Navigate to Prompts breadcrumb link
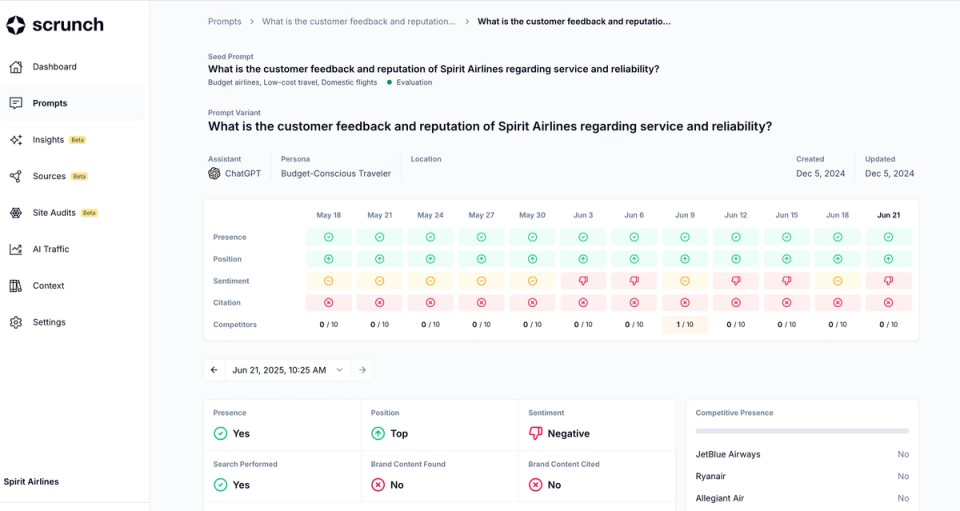 tap(225, 21)
